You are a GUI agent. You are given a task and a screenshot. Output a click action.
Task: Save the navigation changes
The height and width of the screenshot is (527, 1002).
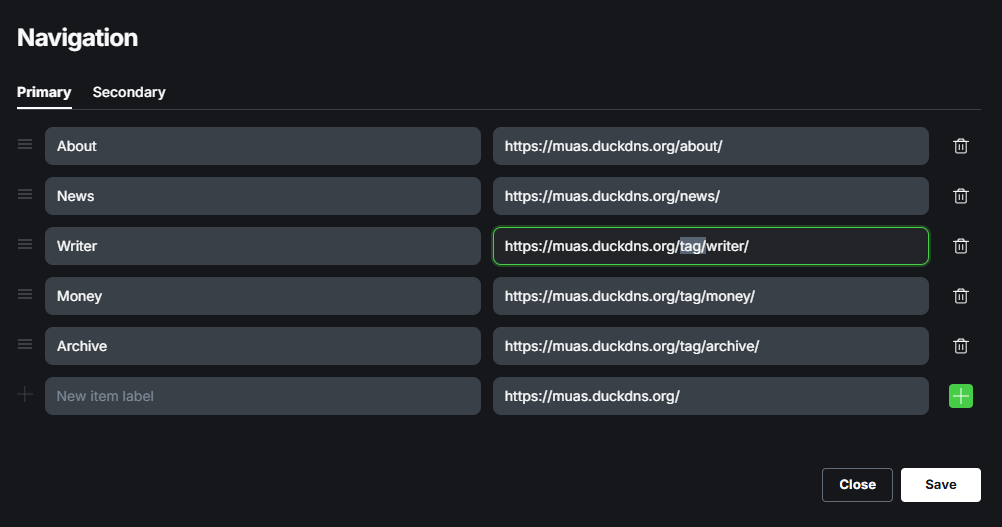coord(940,484)
